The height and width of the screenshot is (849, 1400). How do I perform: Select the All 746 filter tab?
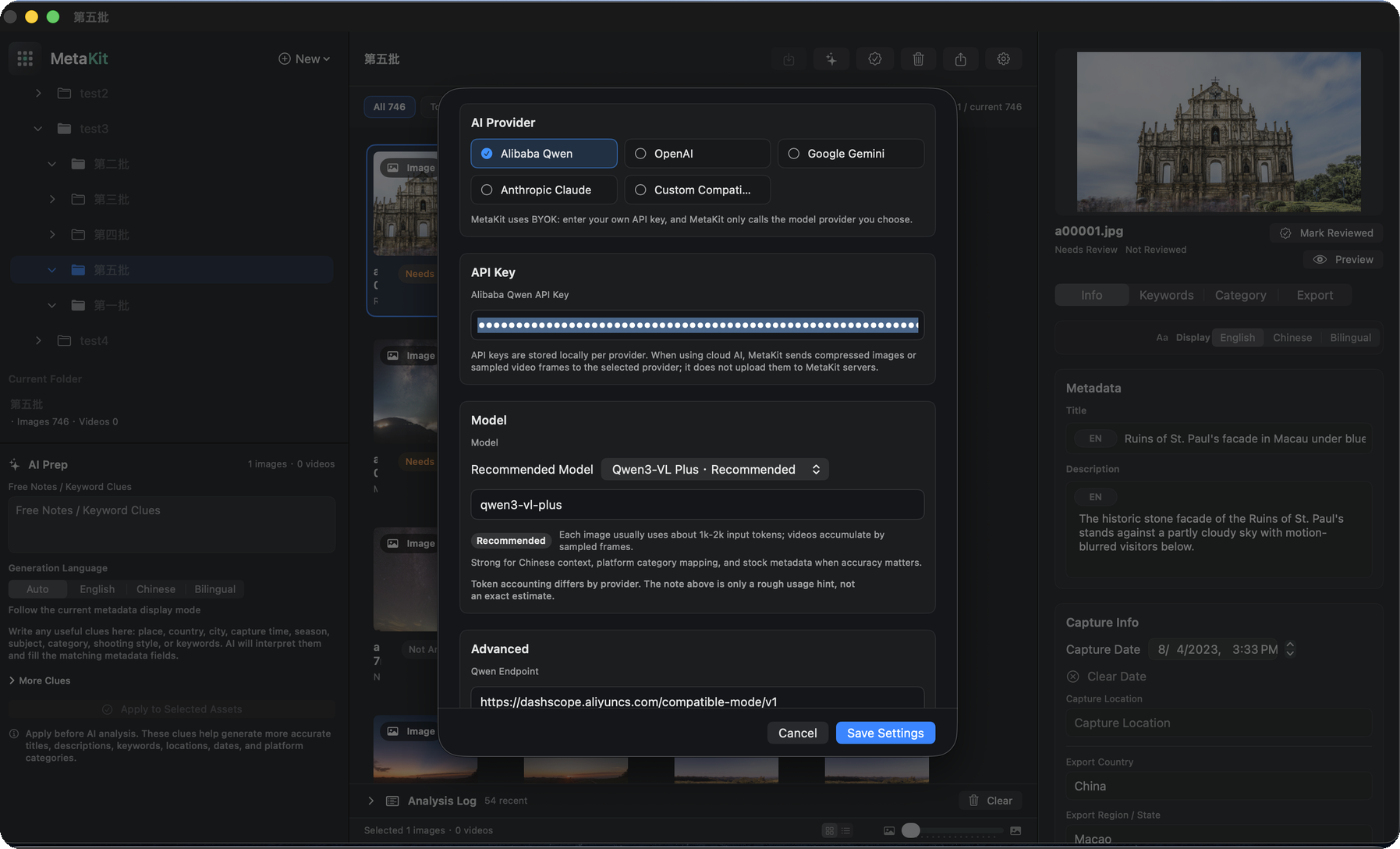(x=389, y=107)
